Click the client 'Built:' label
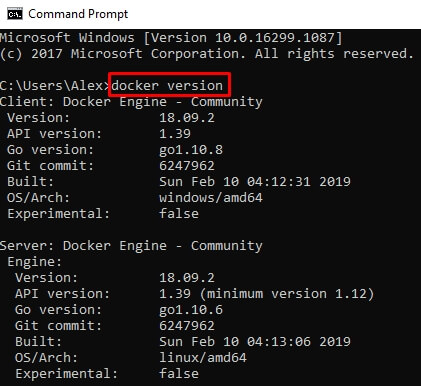 [x=30, y=182]
